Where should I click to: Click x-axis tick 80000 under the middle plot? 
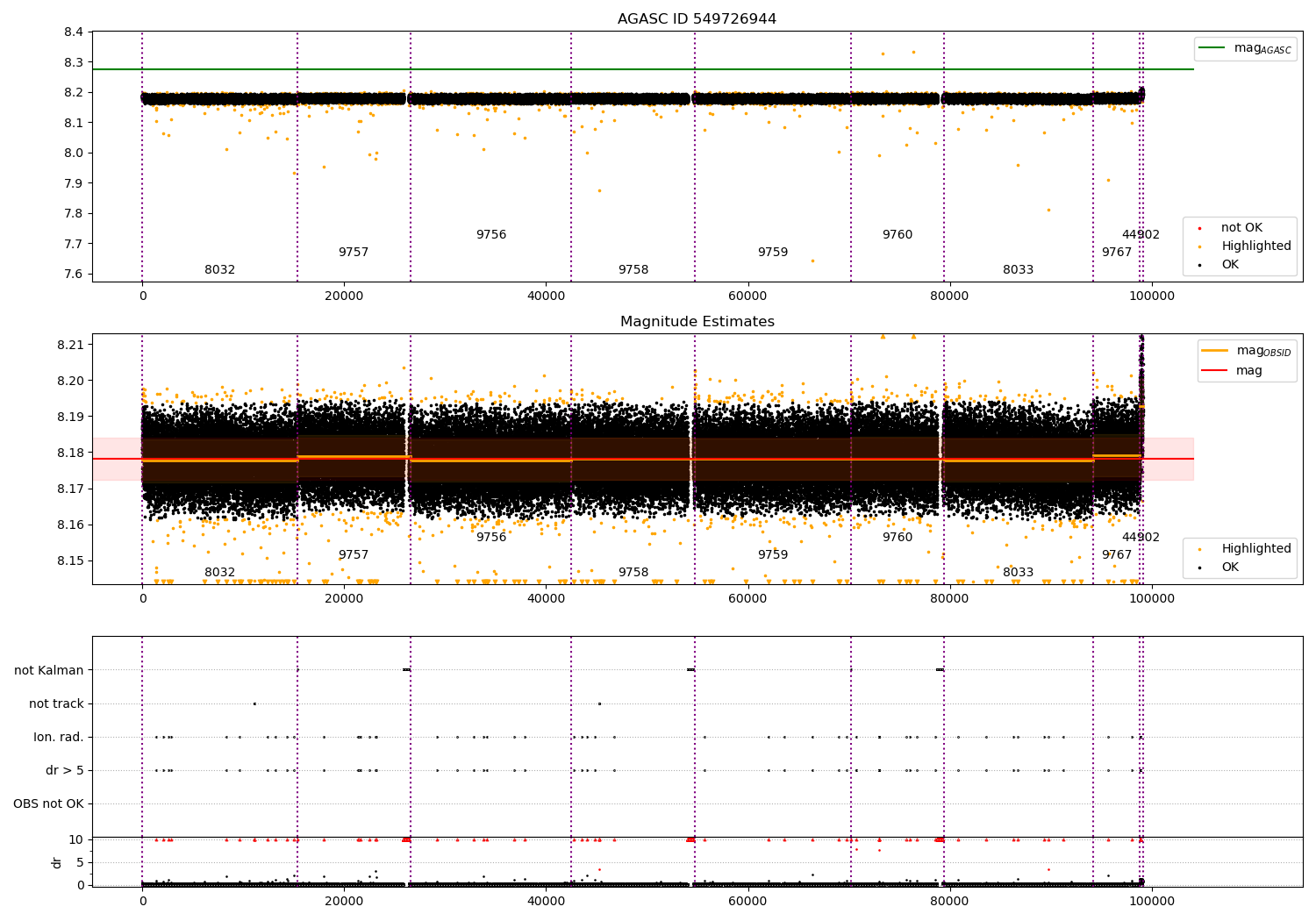(x=949, y=599)
